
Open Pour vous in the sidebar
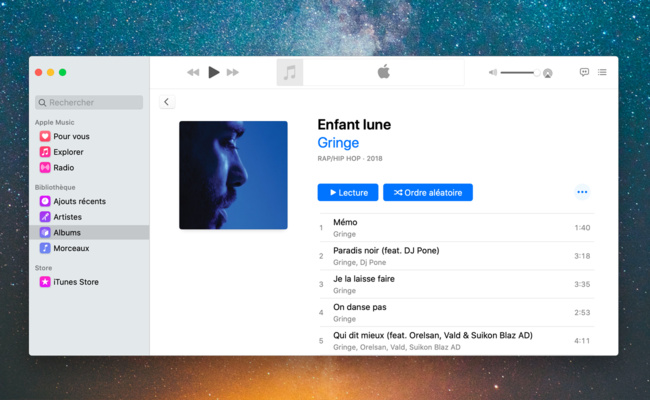89,136
